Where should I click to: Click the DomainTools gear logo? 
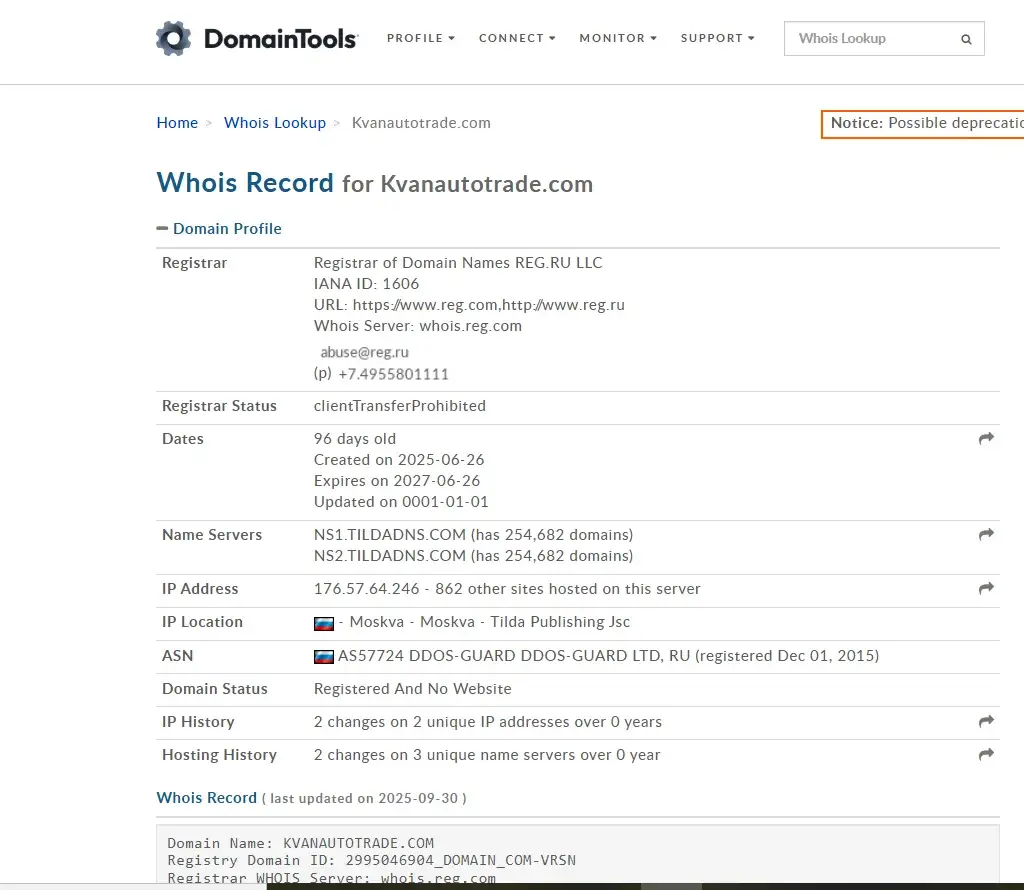click(173, 39)
